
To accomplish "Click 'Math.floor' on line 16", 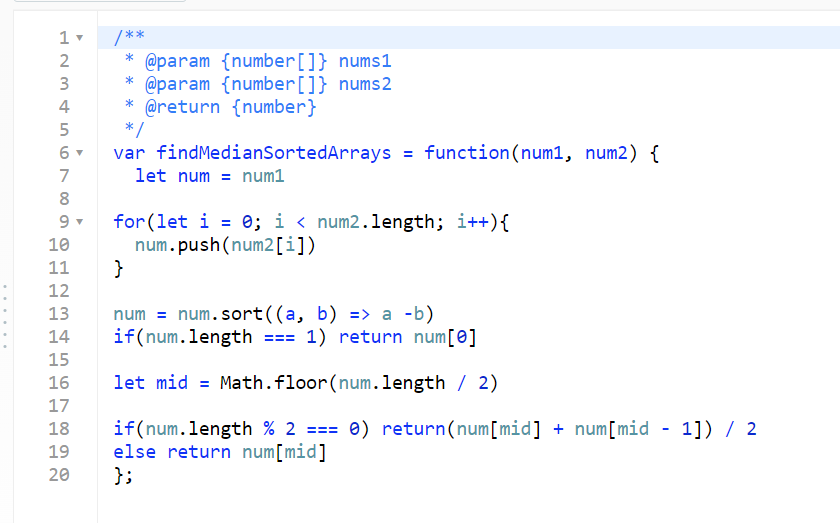I will [274, 383].
